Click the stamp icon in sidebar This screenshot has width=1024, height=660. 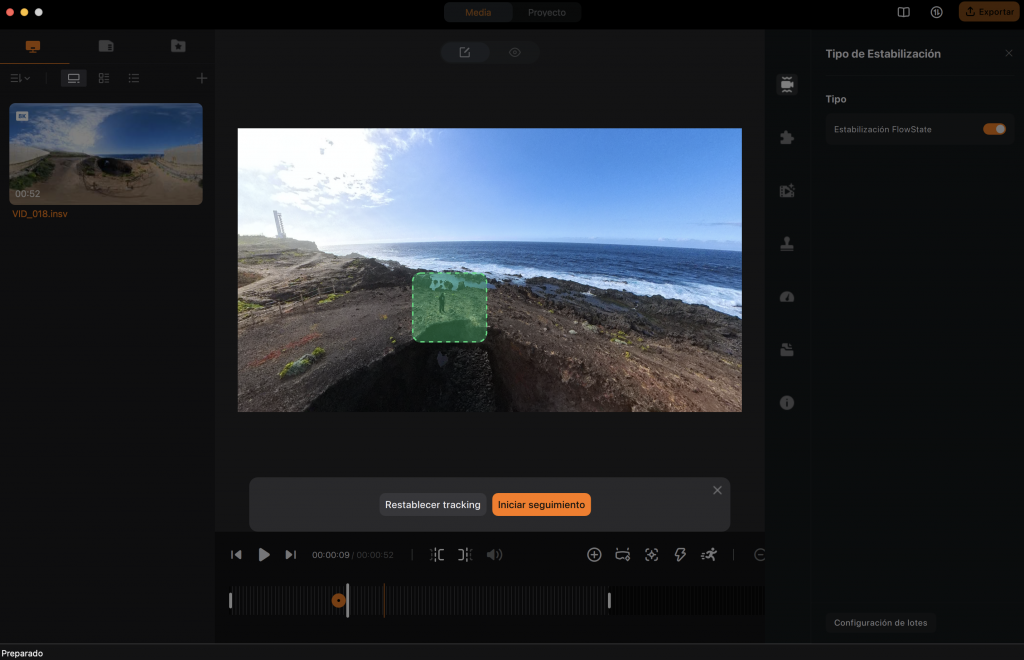[x=787, y=244]
